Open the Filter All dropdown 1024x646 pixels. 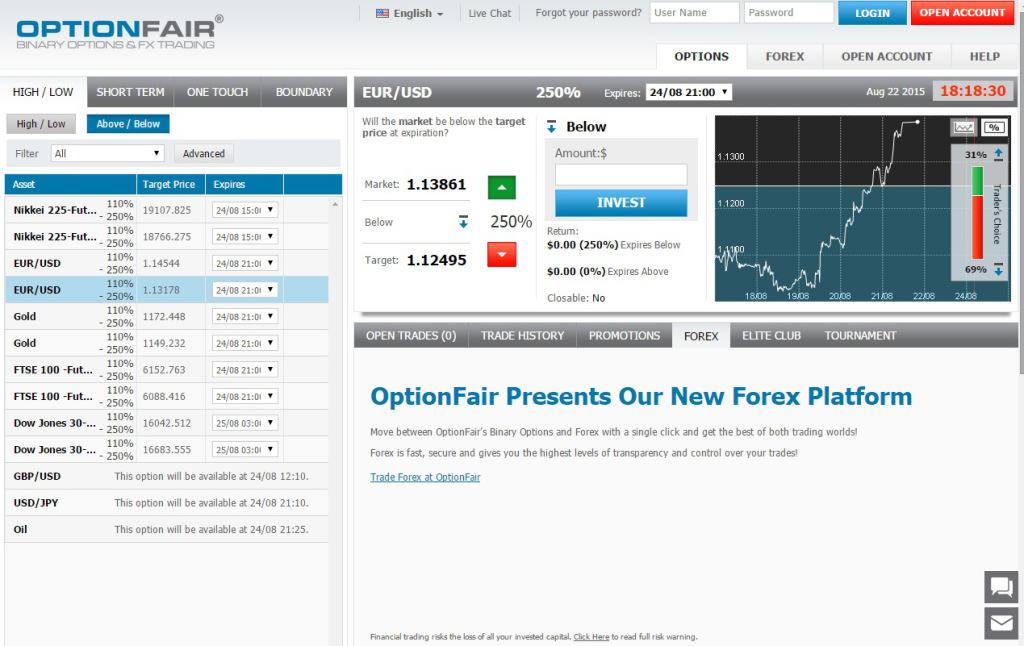coord(107,153)
